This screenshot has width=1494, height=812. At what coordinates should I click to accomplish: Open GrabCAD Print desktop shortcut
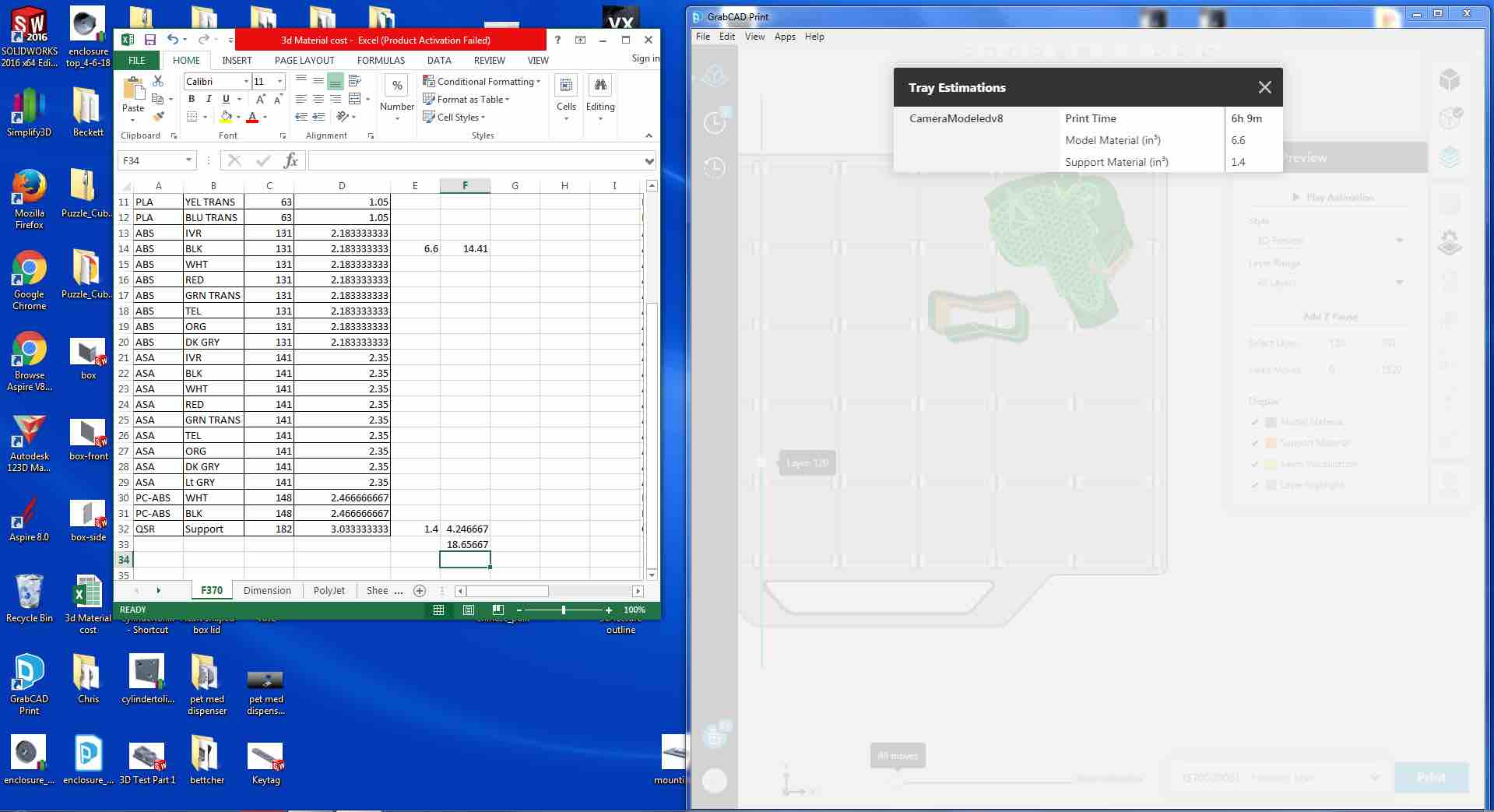point(29,684)
